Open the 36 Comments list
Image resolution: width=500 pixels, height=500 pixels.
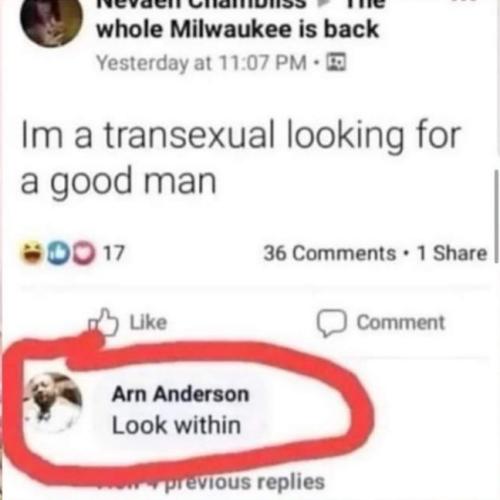click(330, 253)
